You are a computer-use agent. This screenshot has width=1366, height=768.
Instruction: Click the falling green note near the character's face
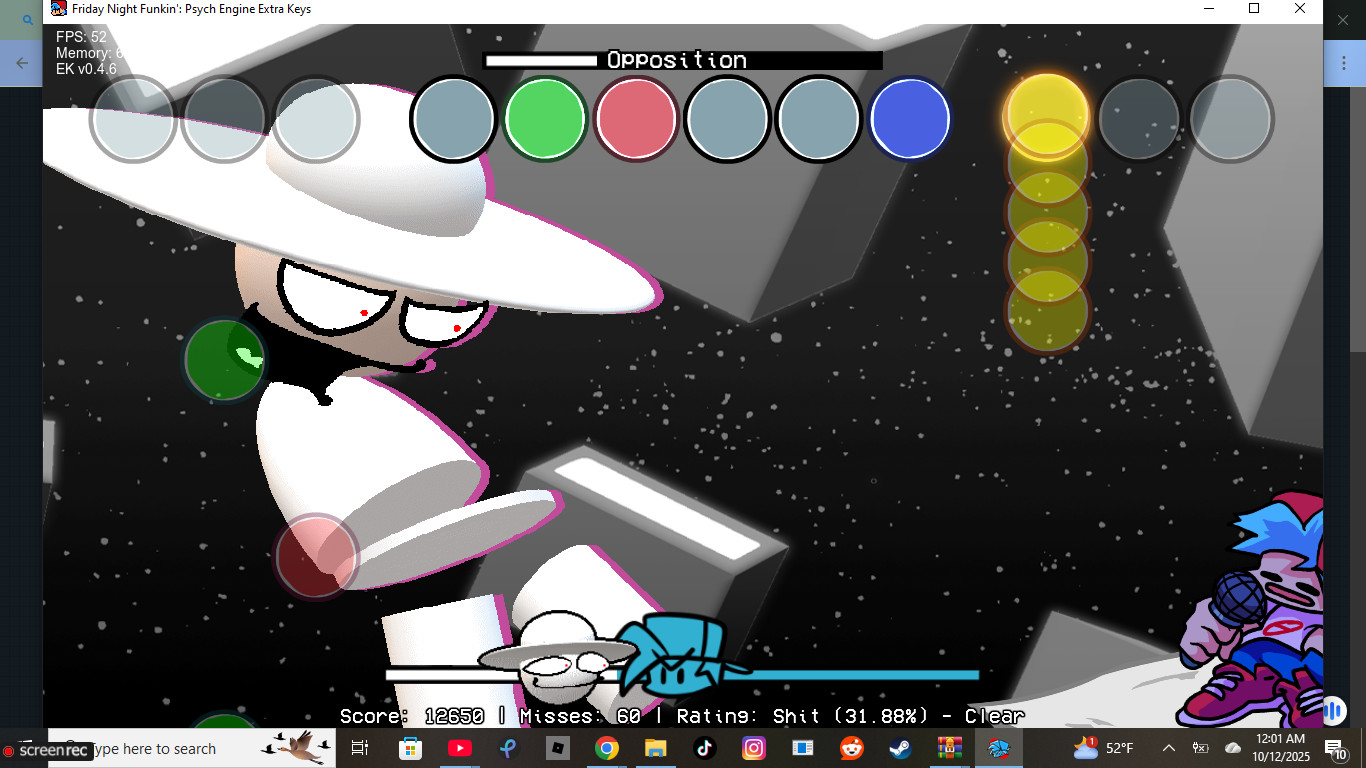[x=225, y=359]
